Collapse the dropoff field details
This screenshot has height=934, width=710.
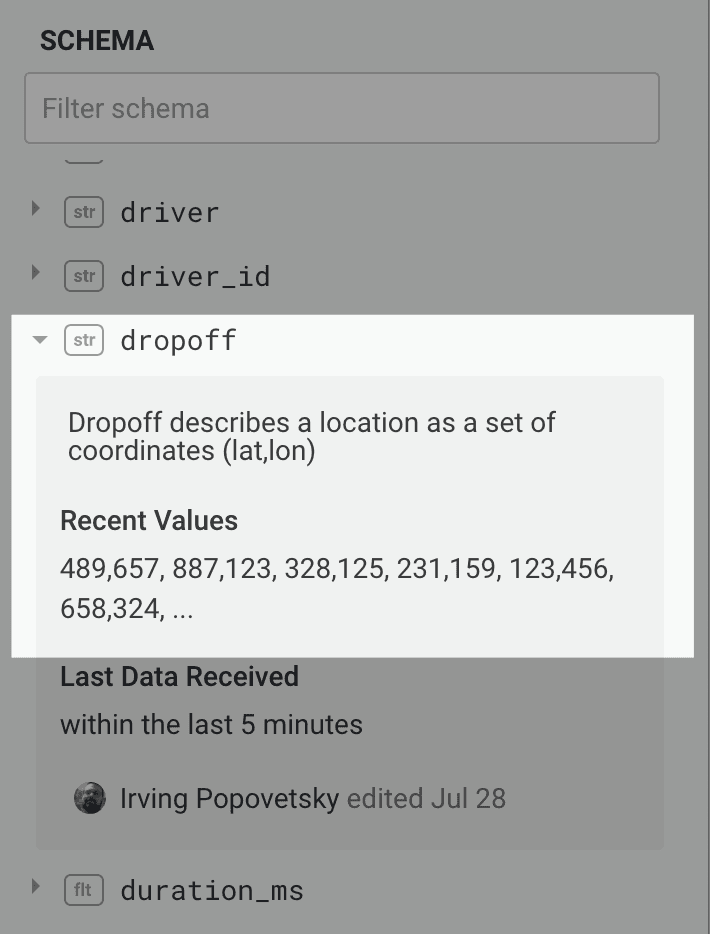pos(39,340)
